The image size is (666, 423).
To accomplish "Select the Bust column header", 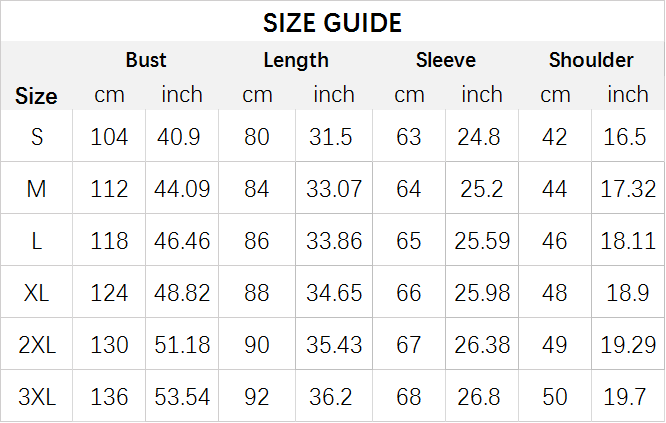I will point(146,60).
